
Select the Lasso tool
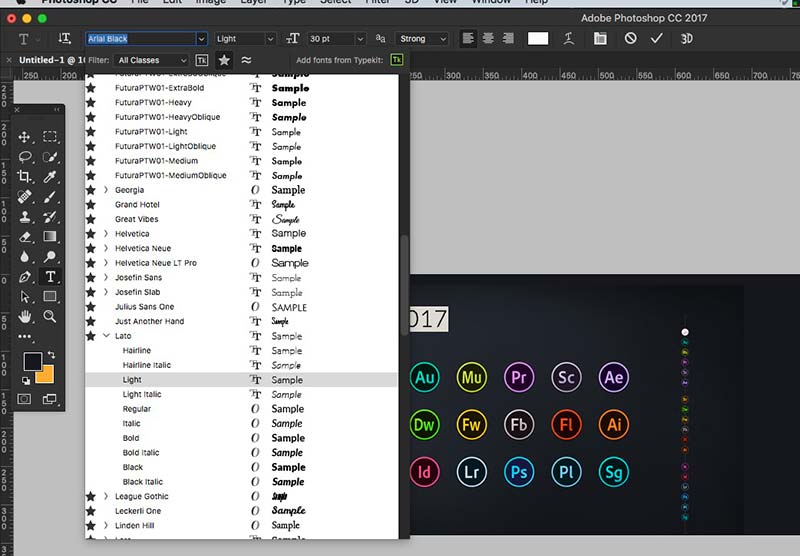24,157
